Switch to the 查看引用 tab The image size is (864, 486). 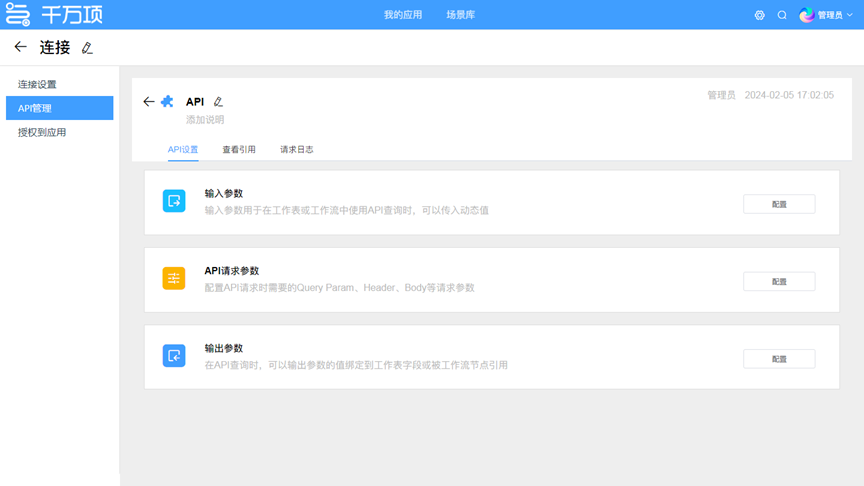tap(239, 149)
